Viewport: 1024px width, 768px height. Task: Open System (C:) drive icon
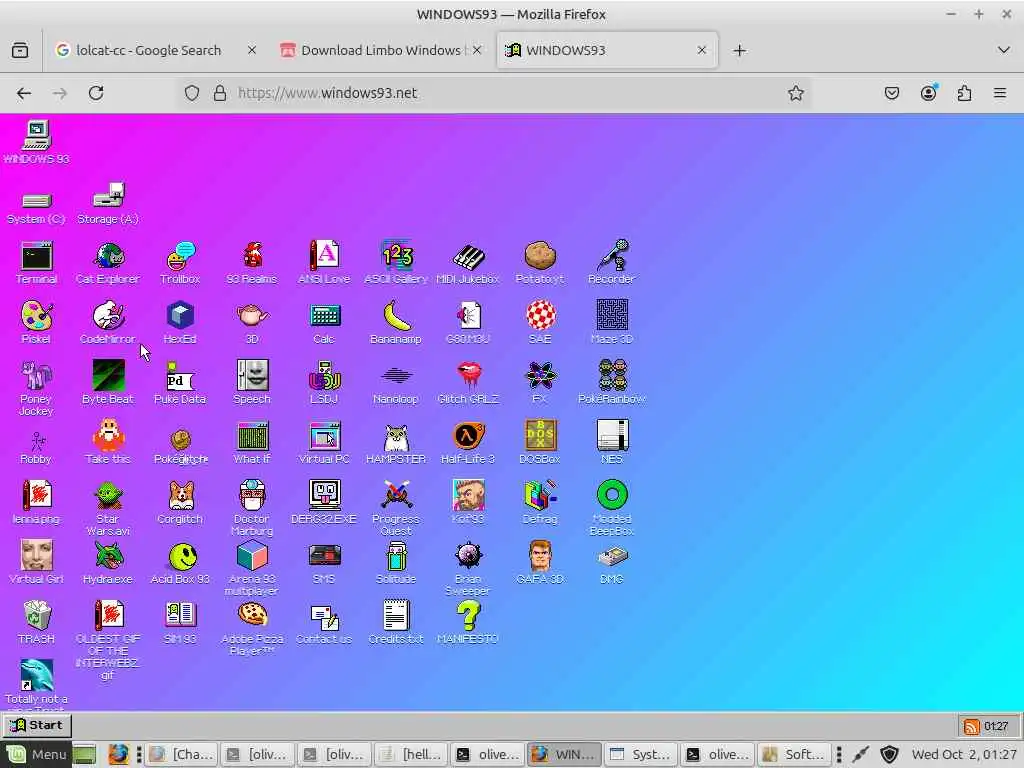point(36,209)
